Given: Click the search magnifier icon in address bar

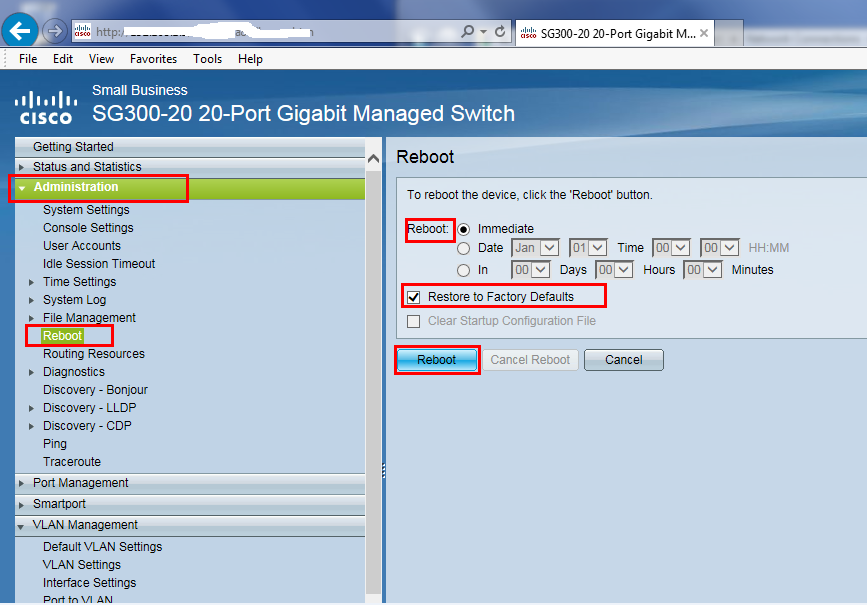Looking at the screenshot, I should [x=467, y=32].
